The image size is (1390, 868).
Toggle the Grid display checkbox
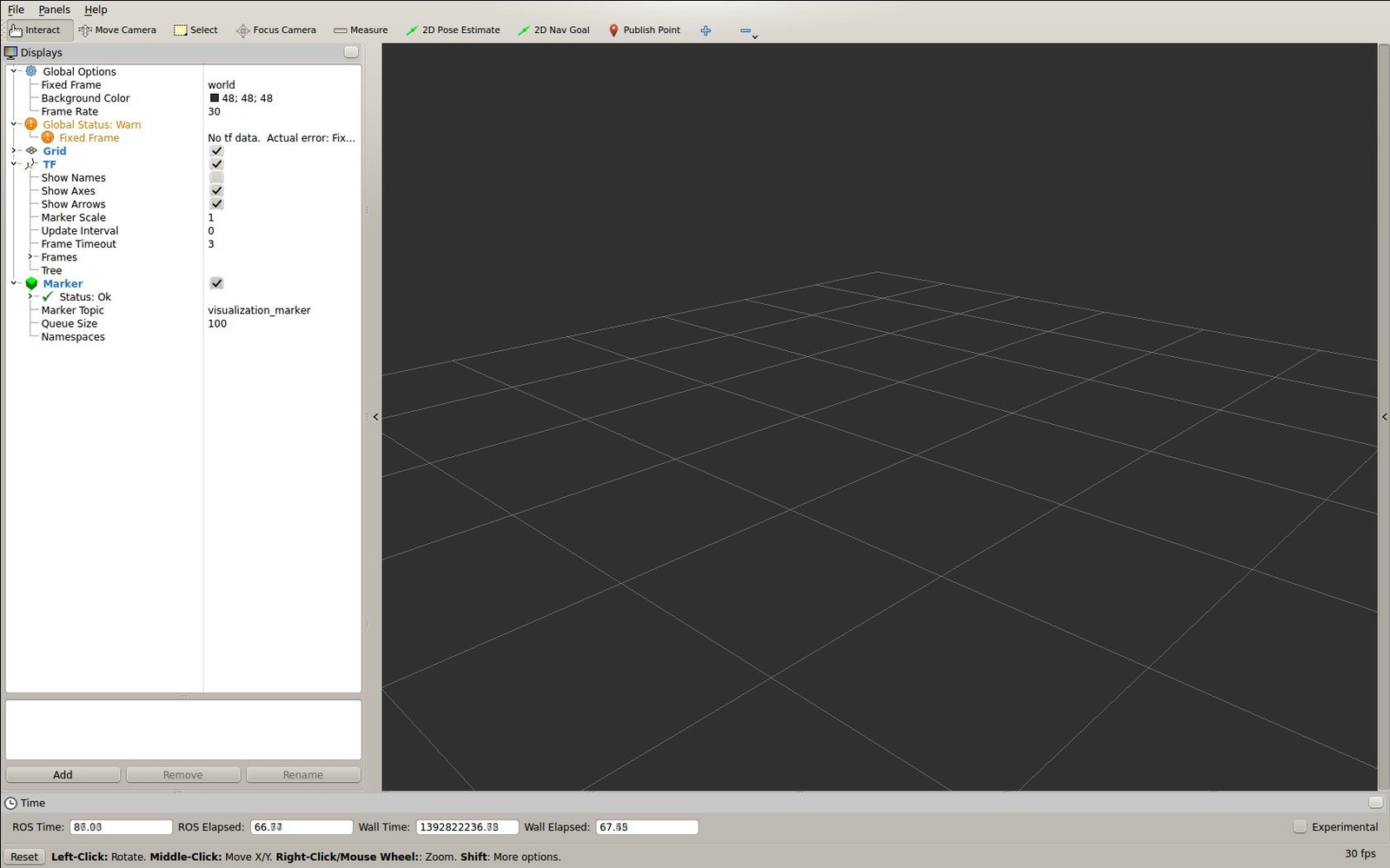[216, 151]
